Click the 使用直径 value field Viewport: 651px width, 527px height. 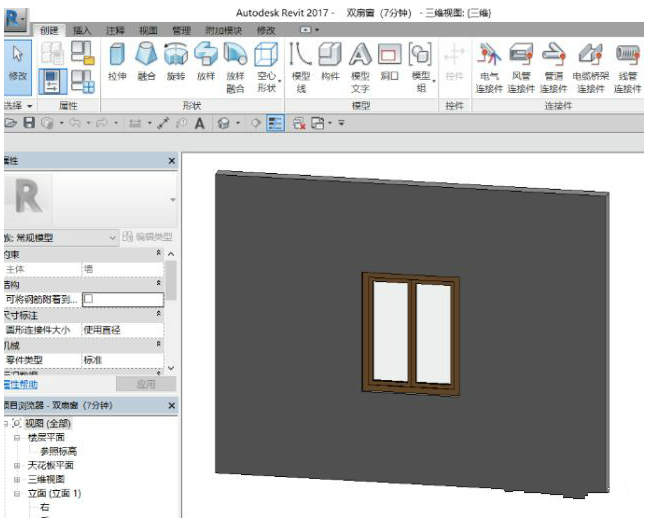123,330
